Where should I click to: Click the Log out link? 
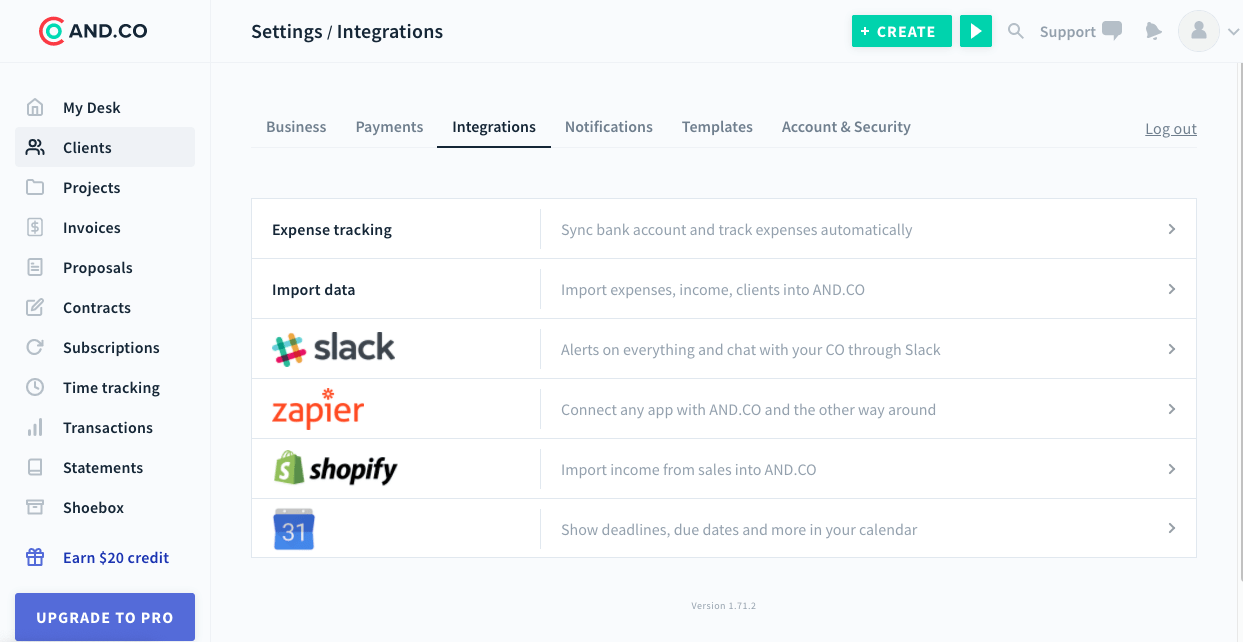coord(1171,129)
